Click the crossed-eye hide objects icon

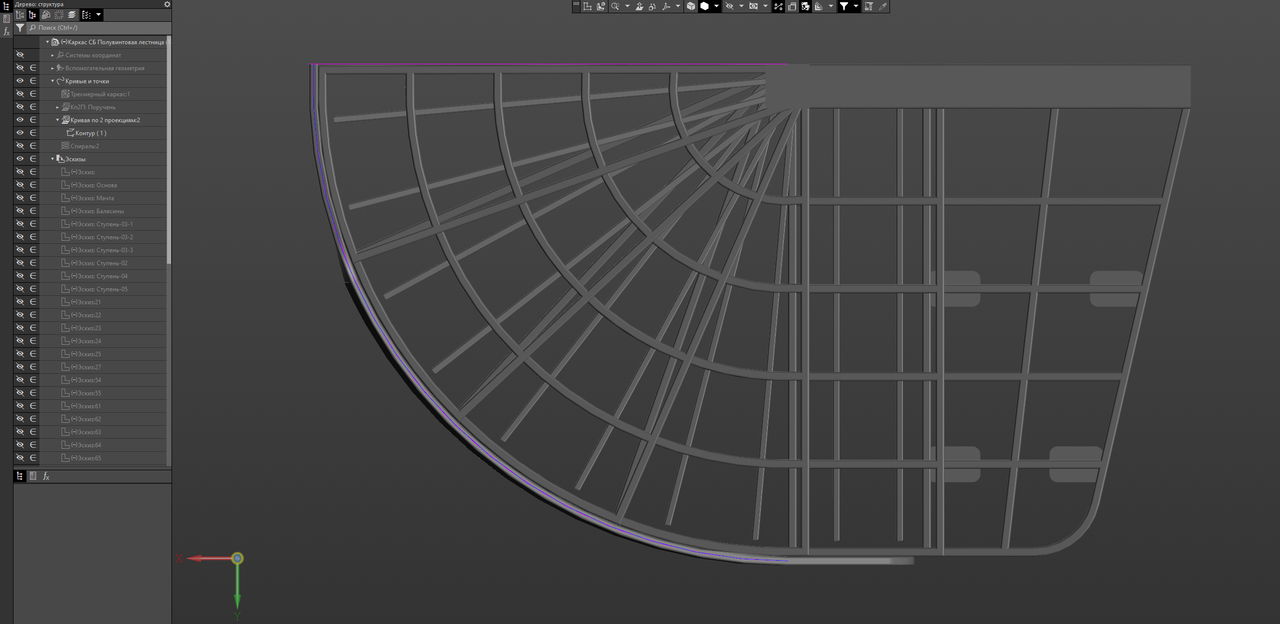pyautogui.click(x=729, y=6)
